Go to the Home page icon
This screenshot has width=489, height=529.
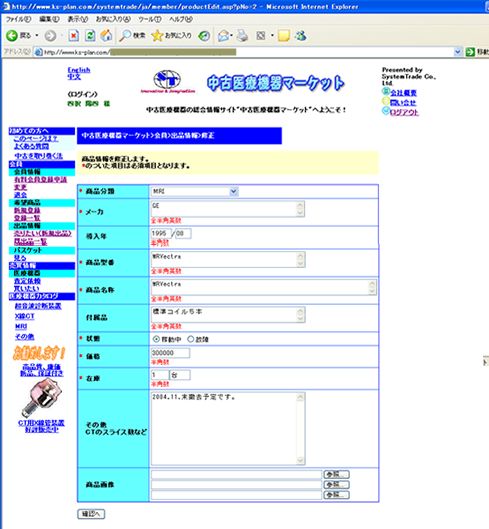[106, 35]
